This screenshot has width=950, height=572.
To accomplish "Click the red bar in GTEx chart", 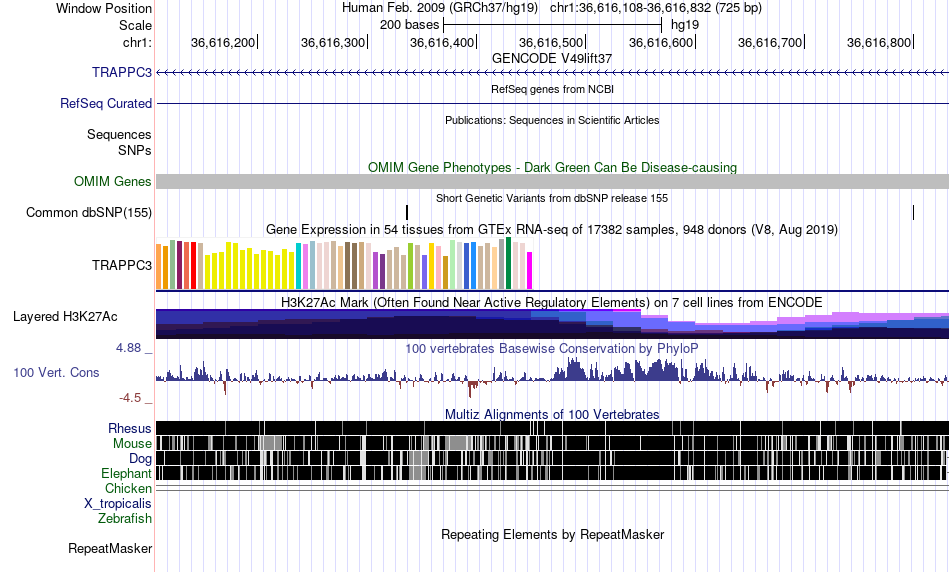I will (x=194, y=266).
